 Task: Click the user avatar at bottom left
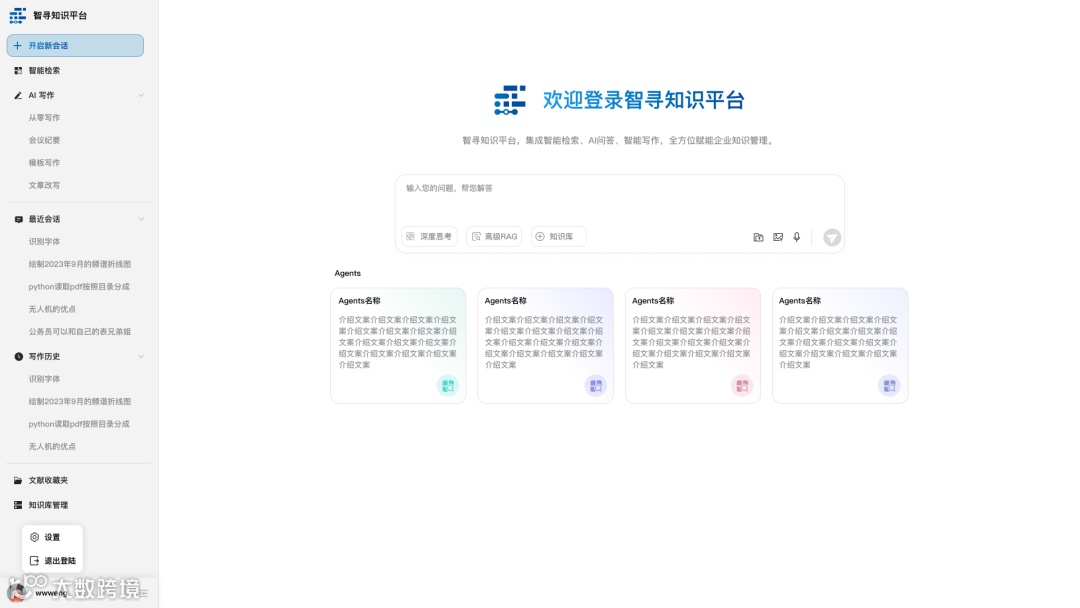[18, 591]
